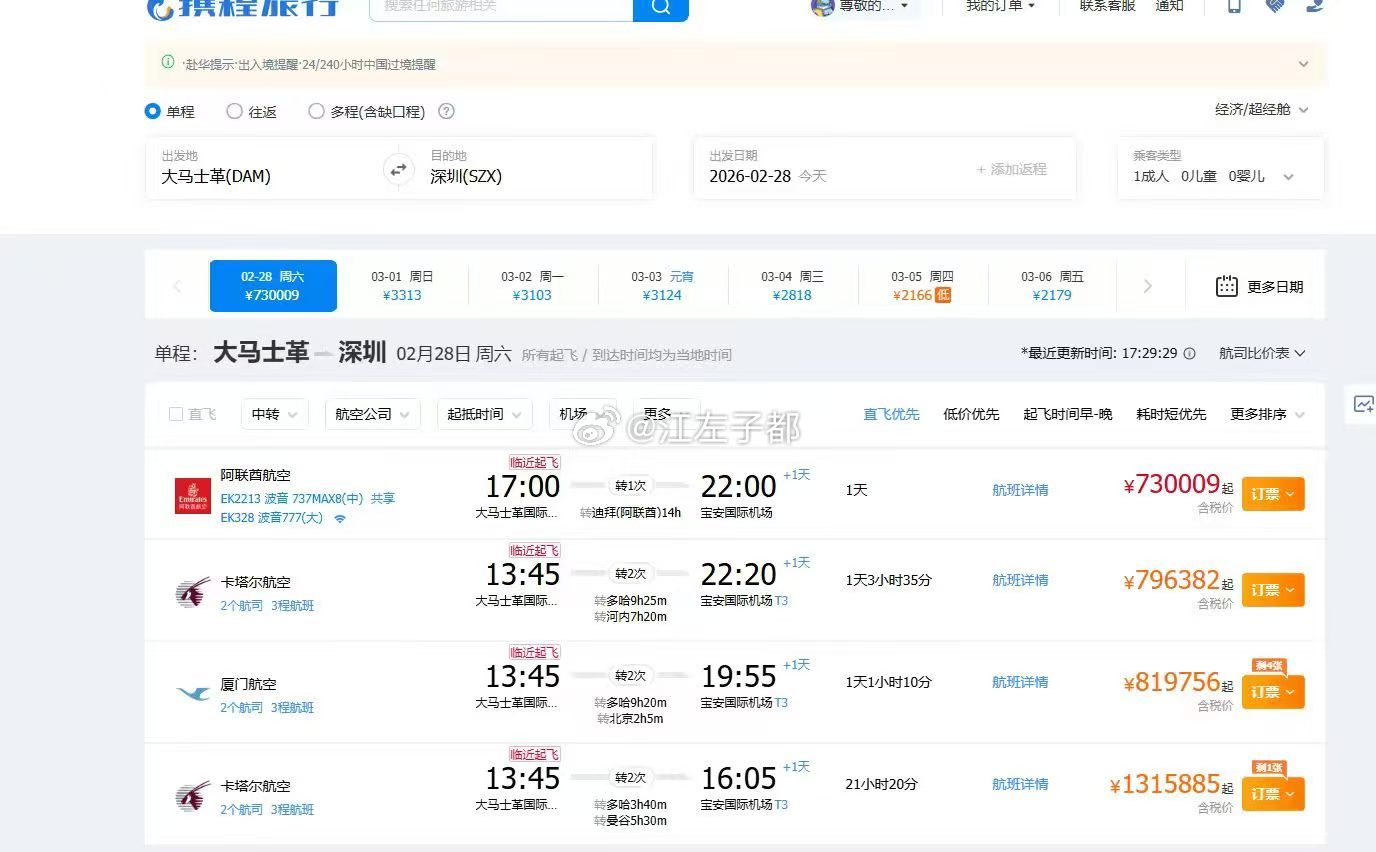Click the Emirates airline logo

[193, 496]
